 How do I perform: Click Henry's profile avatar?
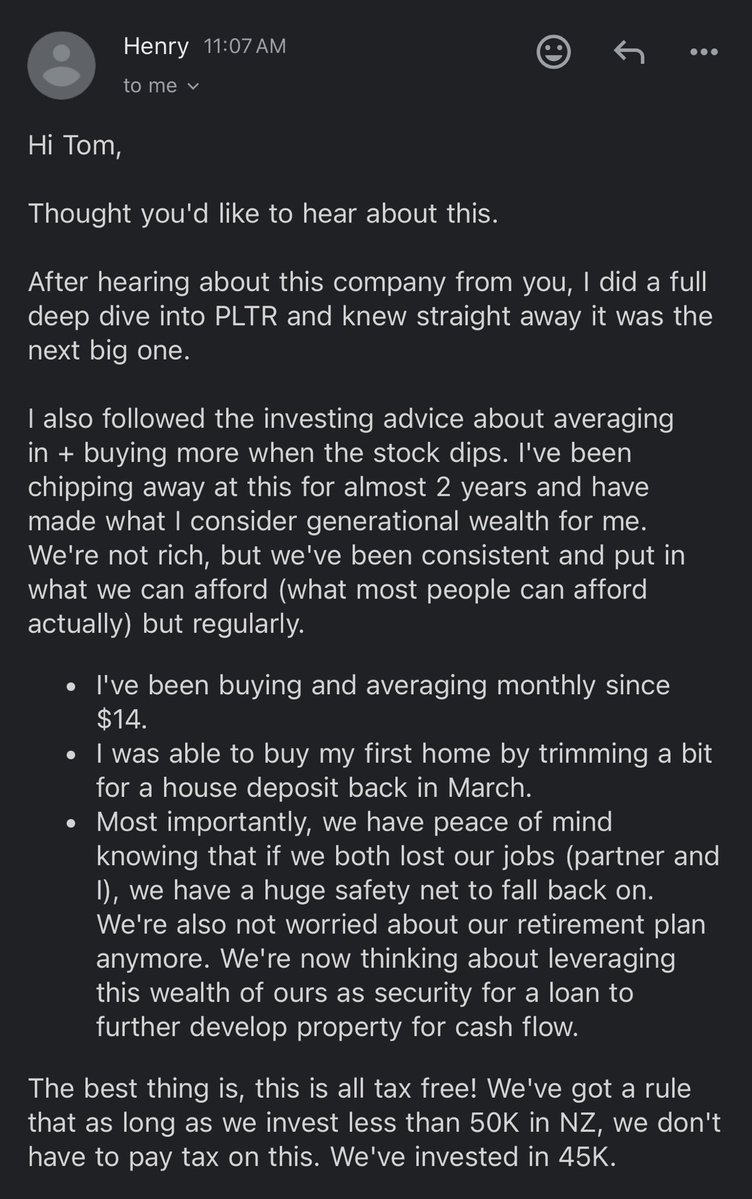[x=62, y=65]
